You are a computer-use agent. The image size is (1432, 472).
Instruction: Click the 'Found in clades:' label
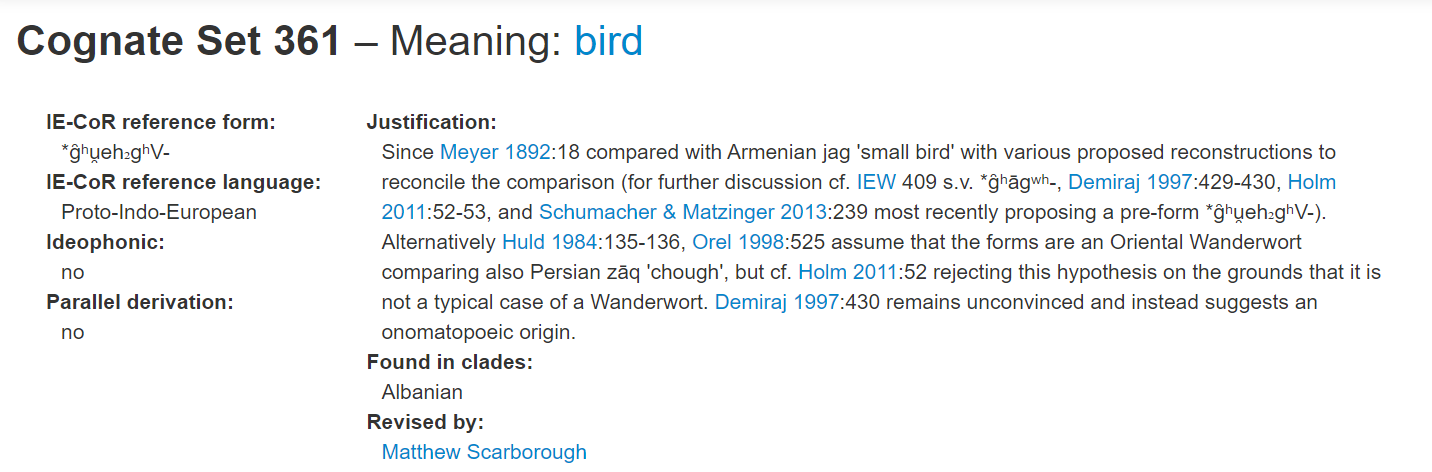click(x=449, y=362)
